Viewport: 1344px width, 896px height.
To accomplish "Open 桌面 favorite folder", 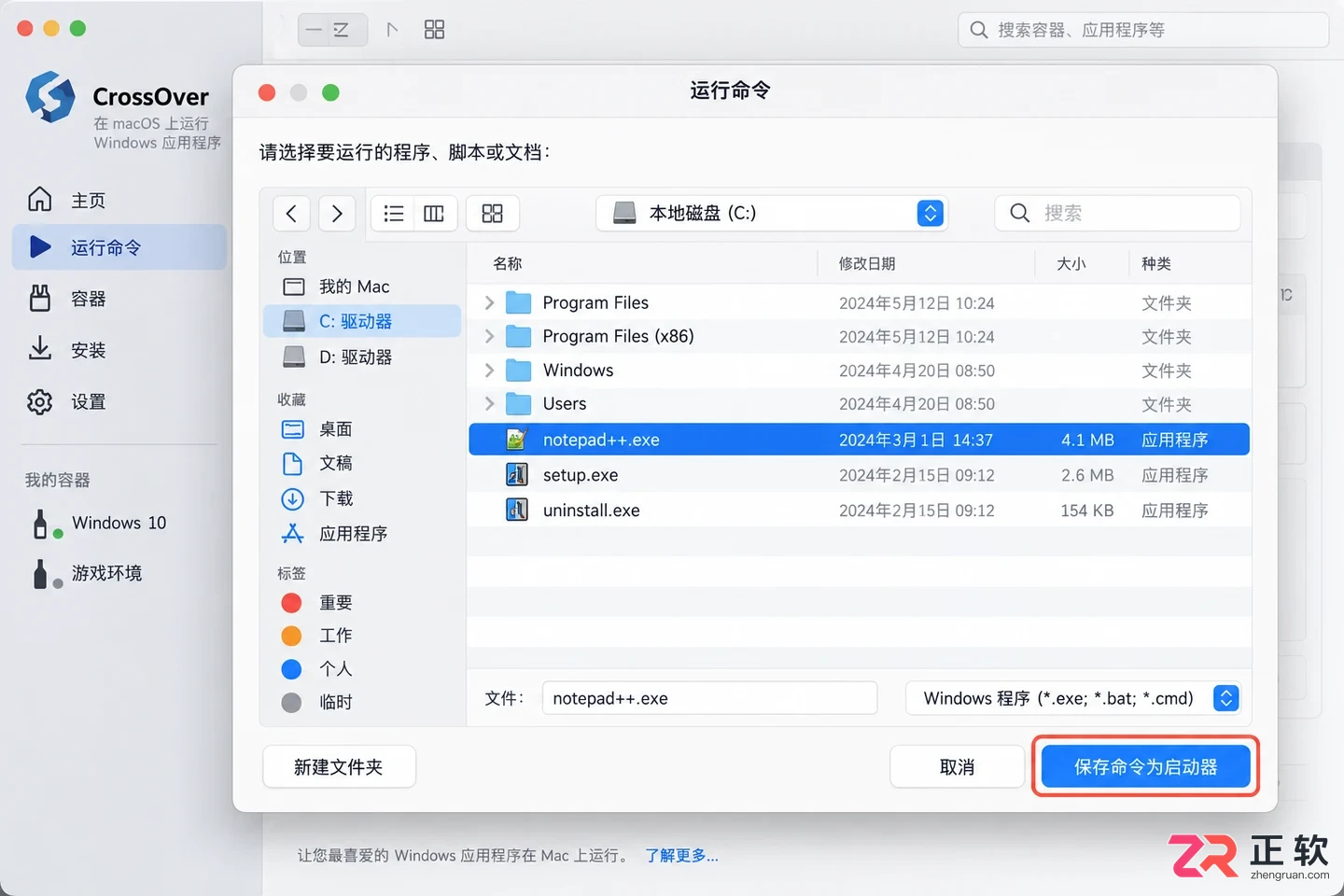I will coord(362,429).
